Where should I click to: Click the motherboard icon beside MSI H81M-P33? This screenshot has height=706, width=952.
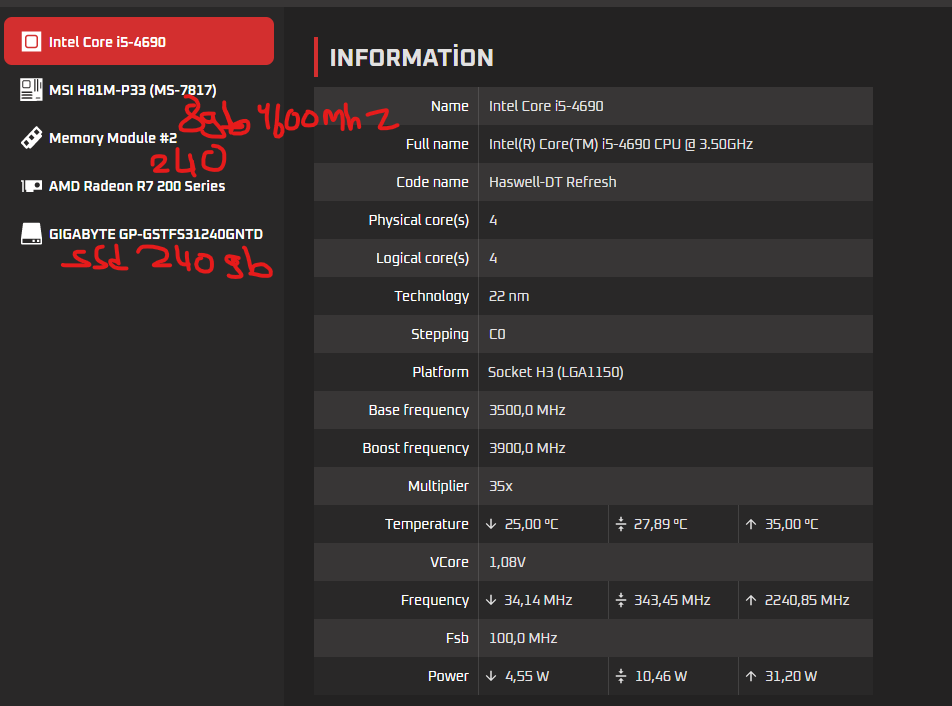[x=32, y=89]
